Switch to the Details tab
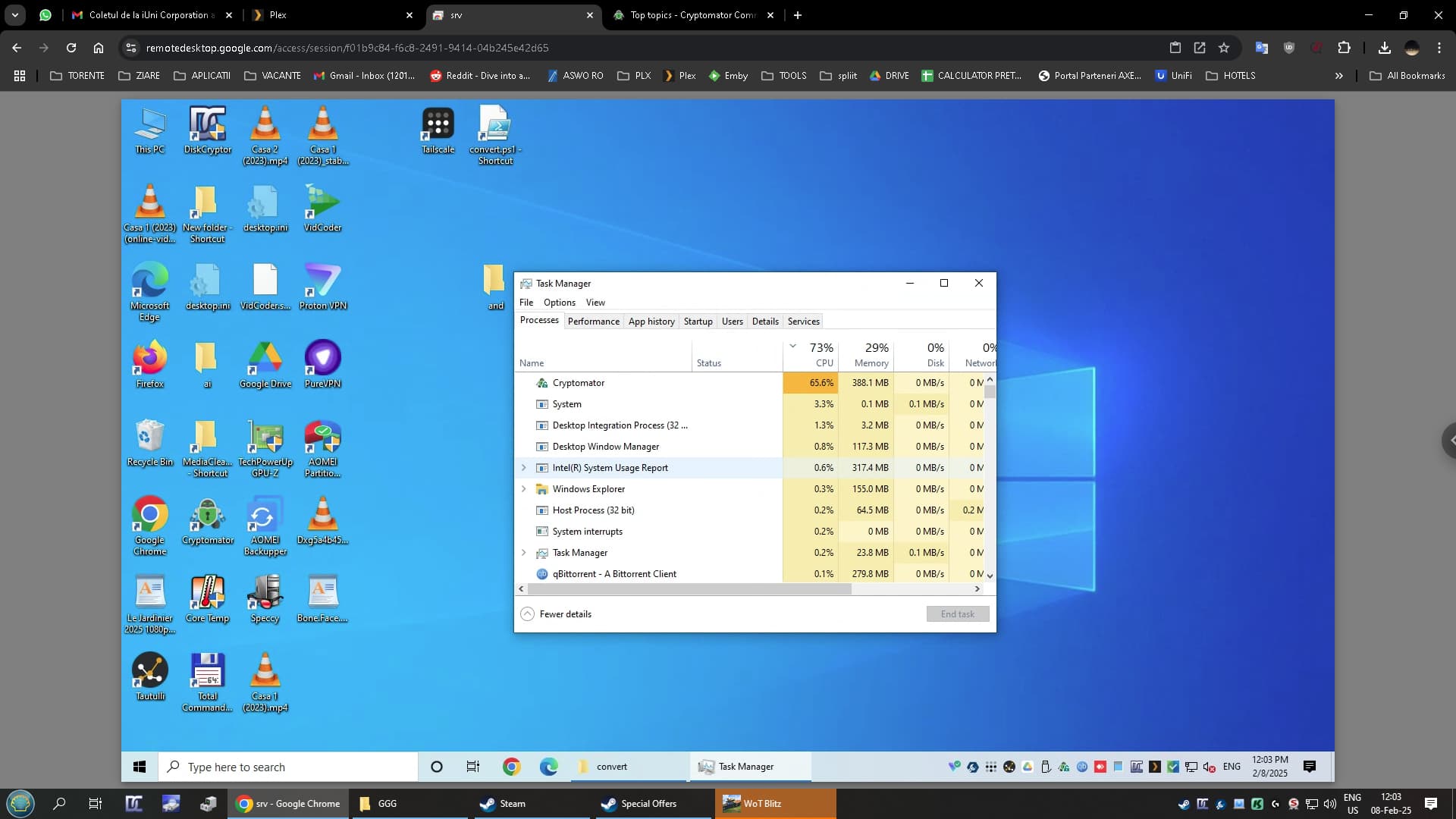Screen dimensions: 1456x819 coord(765,322)
